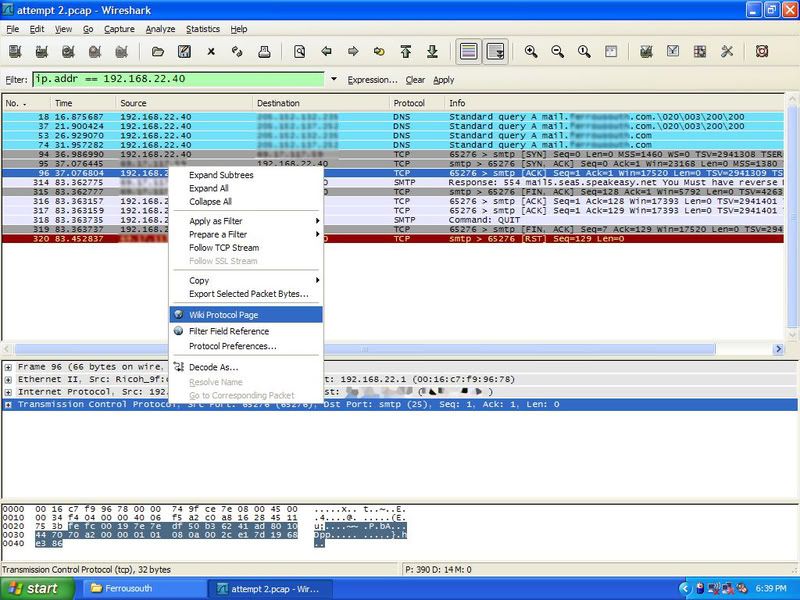Select Wiki Protocol Page menu entry
Screen dimensions: 800x600
click(246, 315)
